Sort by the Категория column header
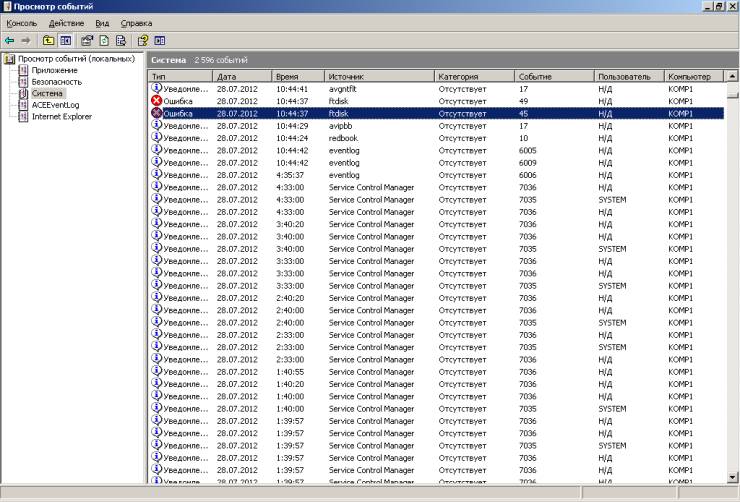 pyautogui.click(x=474, y=76)
